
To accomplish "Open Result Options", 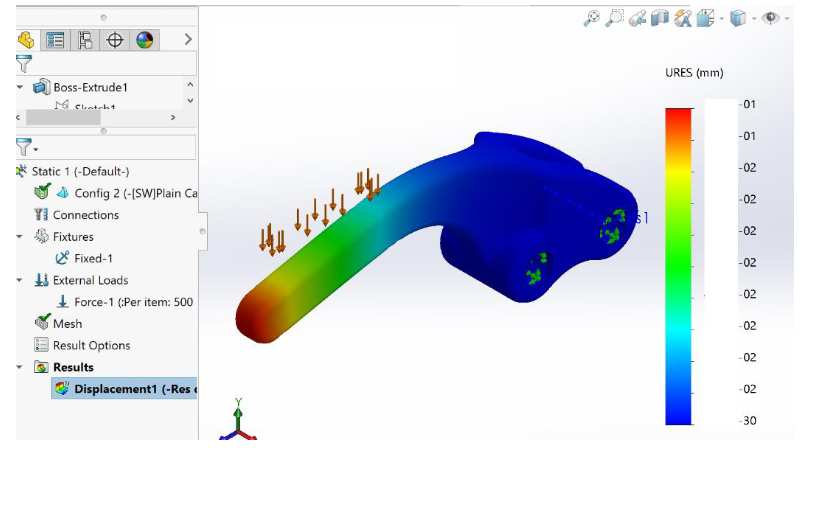I will point(91,345).
